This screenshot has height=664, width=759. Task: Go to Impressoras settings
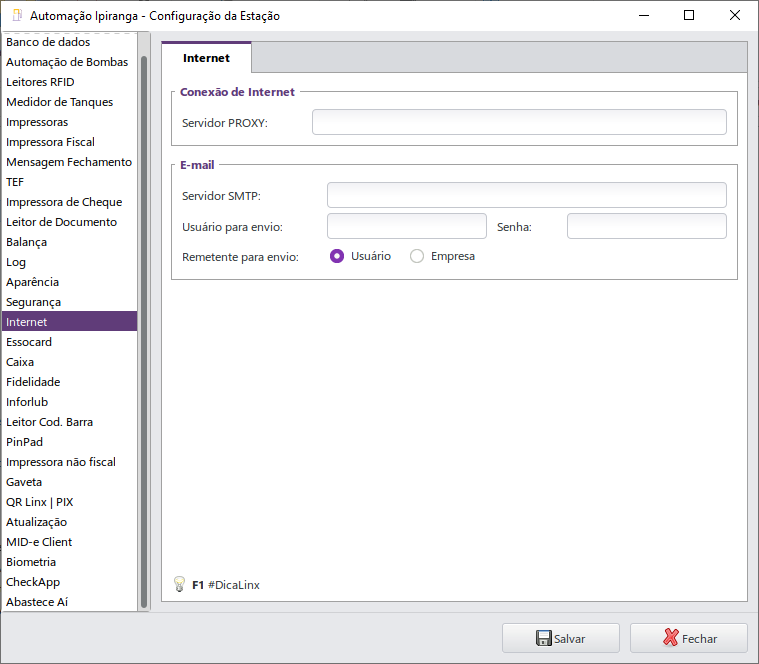pos(69,122)
